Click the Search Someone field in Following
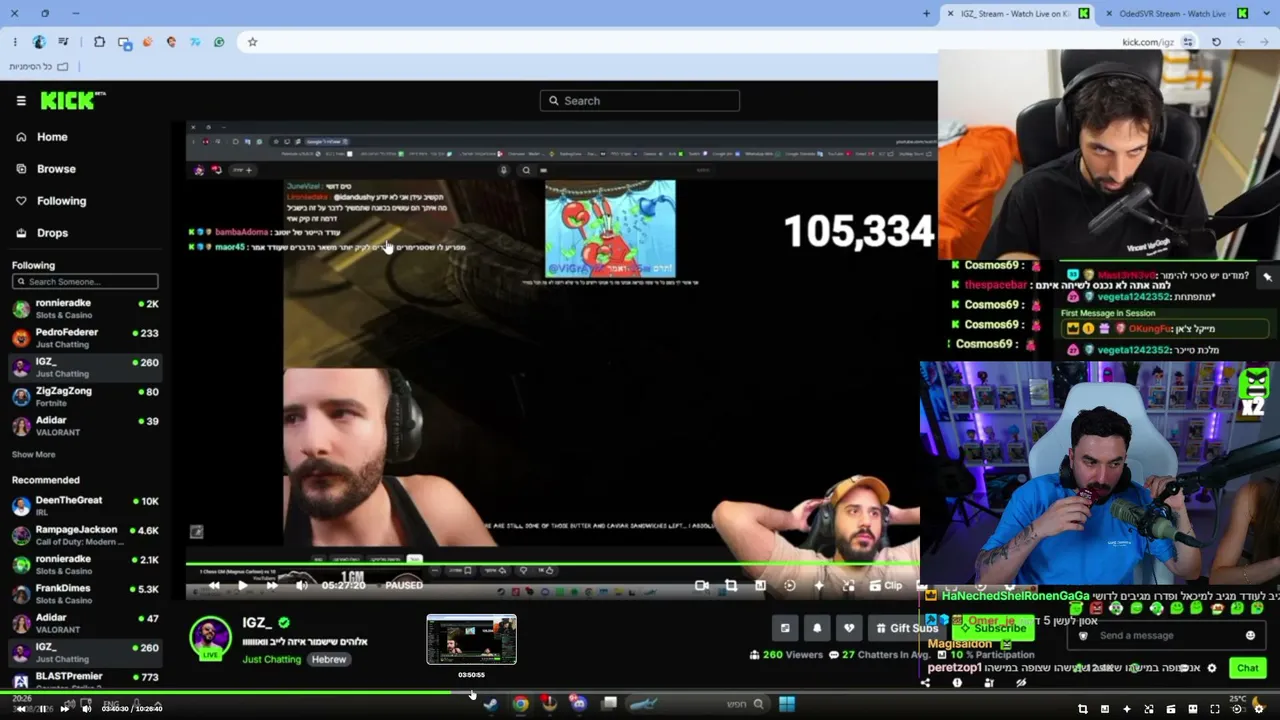This screenshot has width=1280, height=720. coord(85,282)
